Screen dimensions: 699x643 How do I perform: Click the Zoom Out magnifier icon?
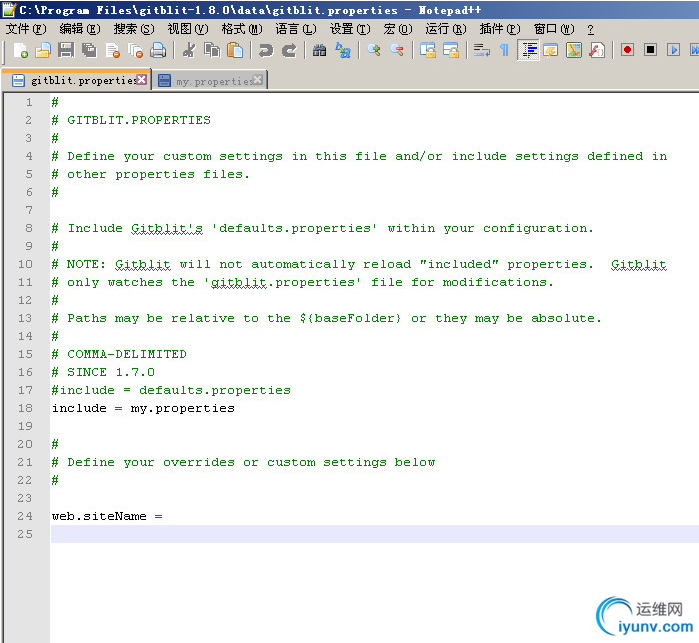[x=397, y=50]
